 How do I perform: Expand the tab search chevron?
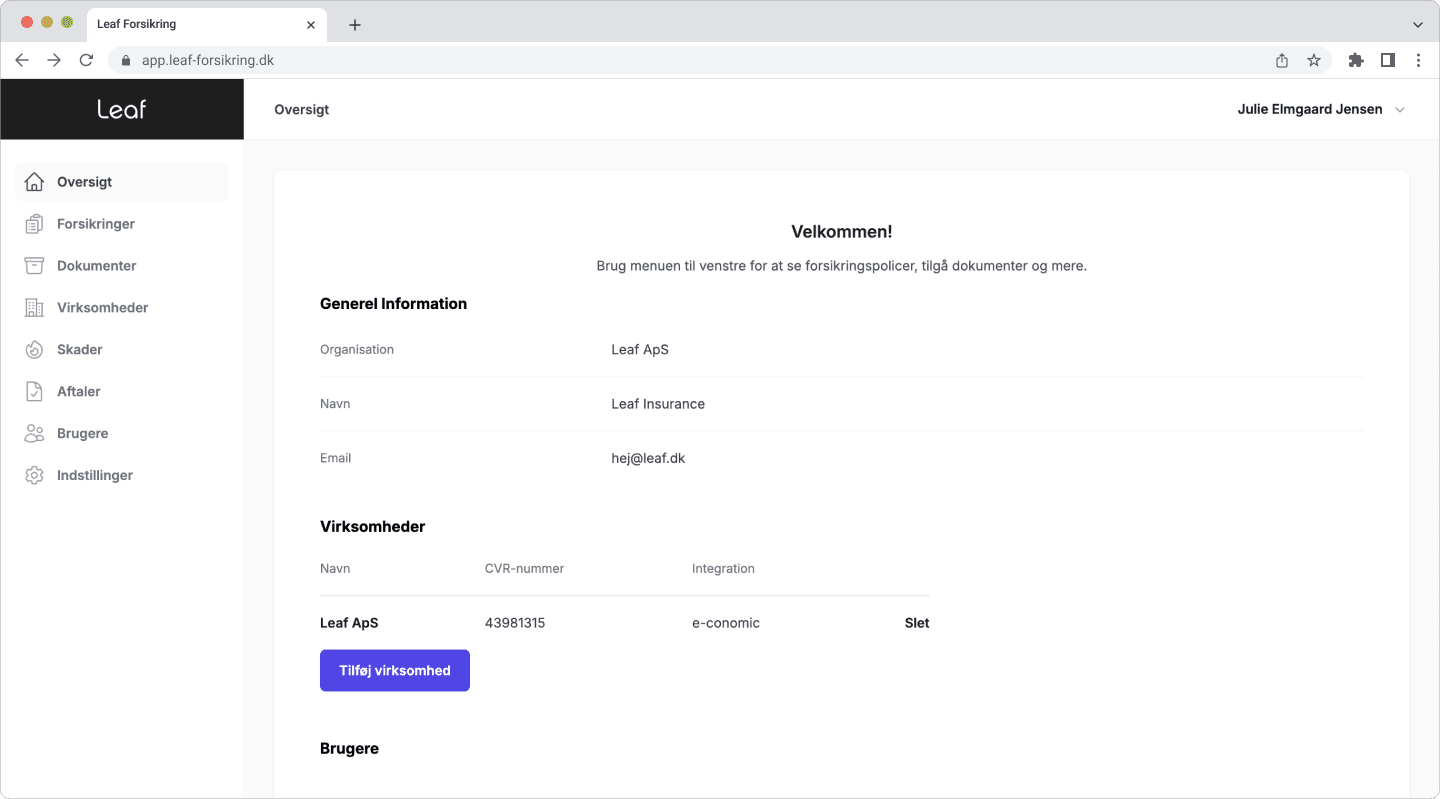(1418, 25)
